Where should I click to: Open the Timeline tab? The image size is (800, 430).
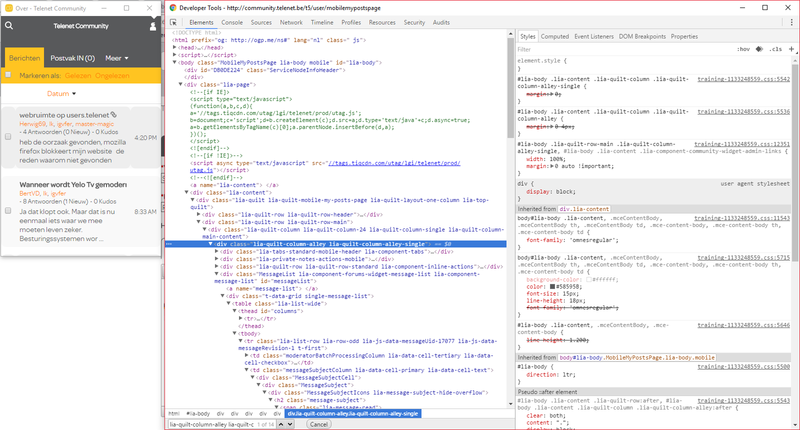click(322, 22)
